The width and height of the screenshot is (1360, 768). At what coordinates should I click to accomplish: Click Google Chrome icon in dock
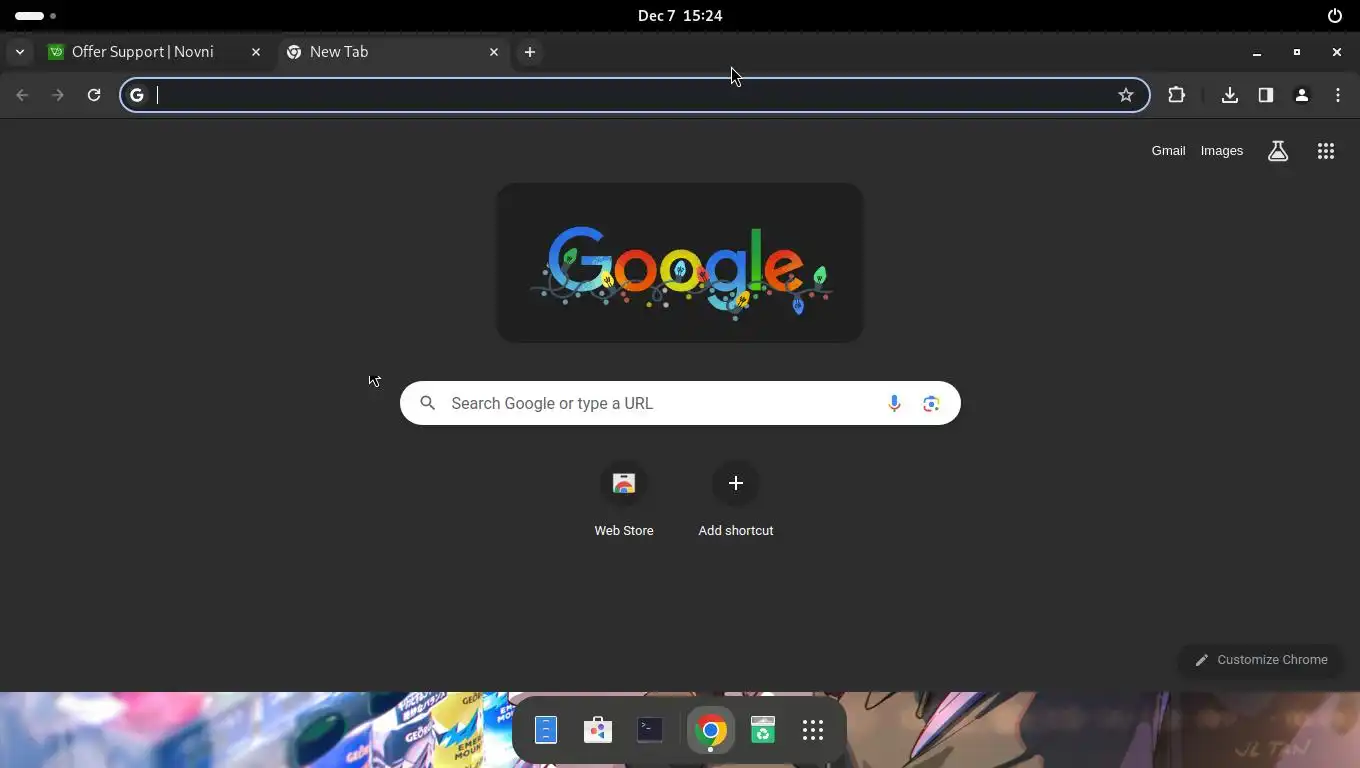tap(711, 731)
